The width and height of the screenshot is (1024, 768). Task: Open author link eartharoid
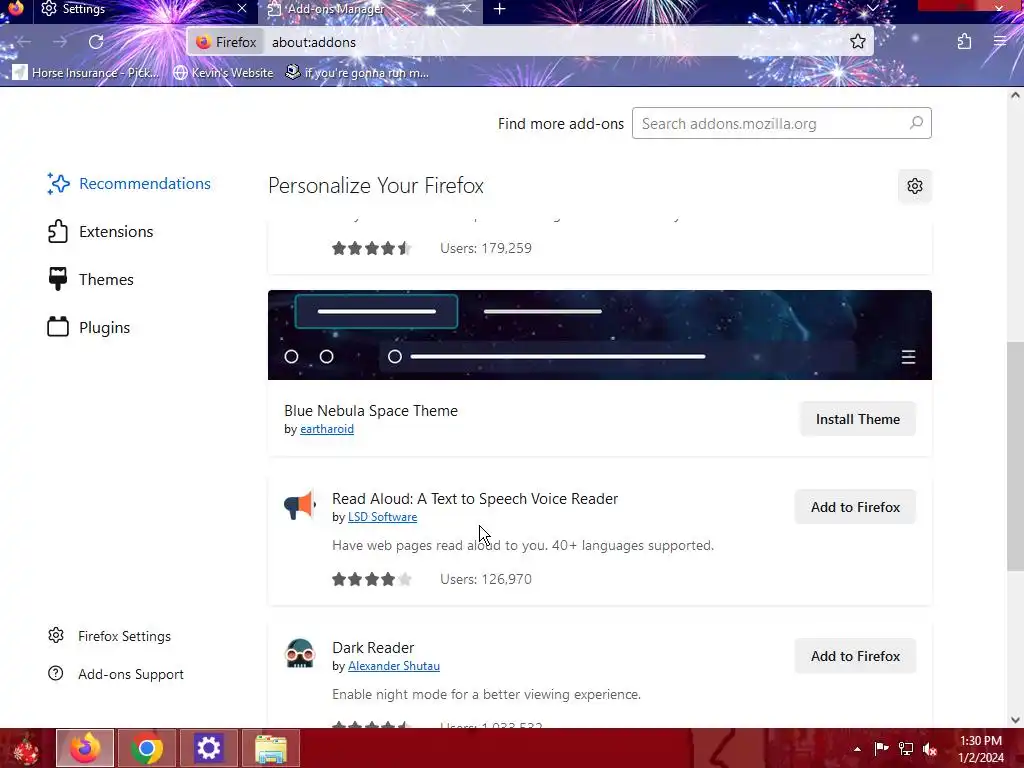327,429
